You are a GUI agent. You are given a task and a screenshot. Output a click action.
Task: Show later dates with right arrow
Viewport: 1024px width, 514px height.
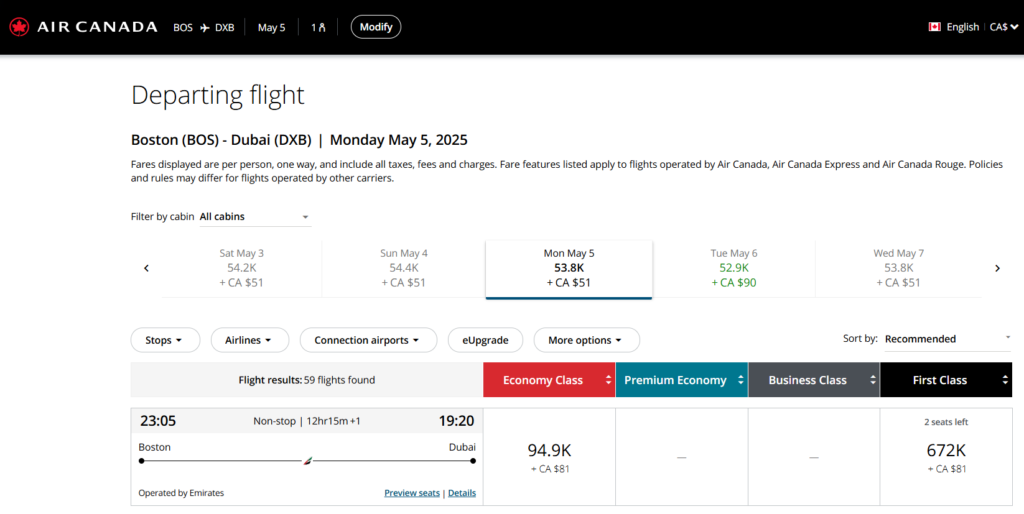pos(997,268)
